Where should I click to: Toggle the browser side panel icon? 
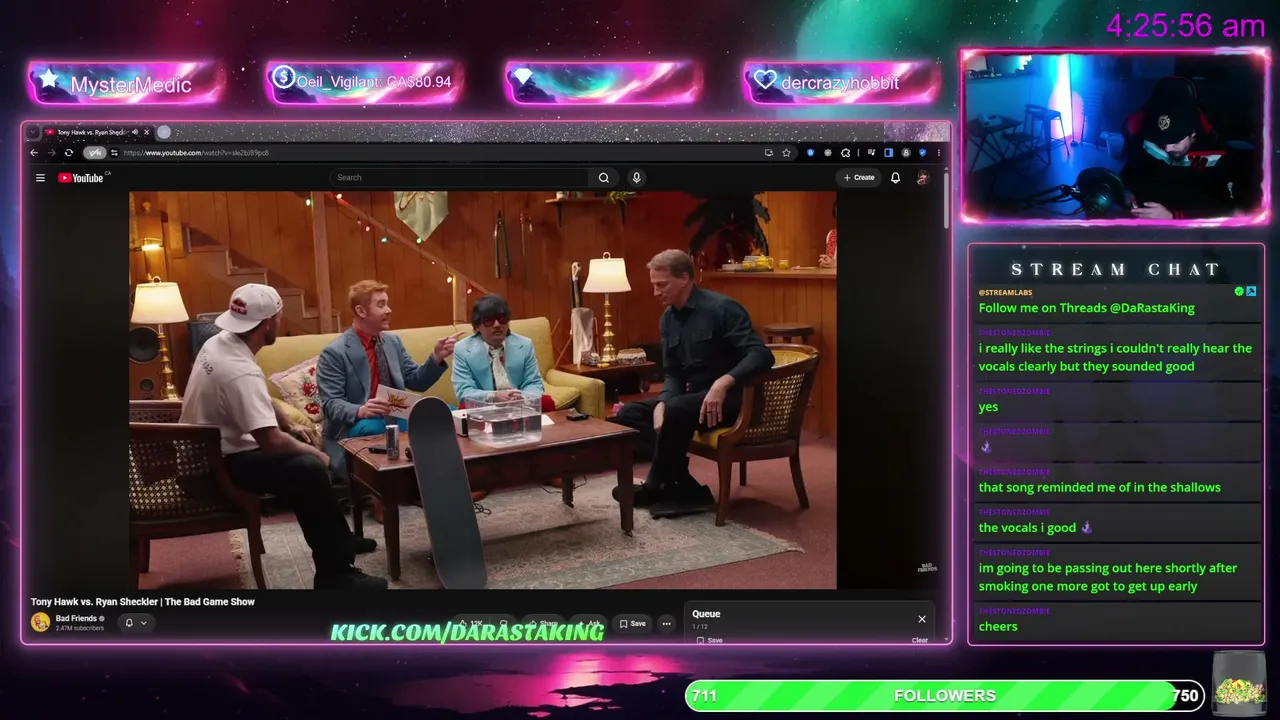tap(888, 153)
